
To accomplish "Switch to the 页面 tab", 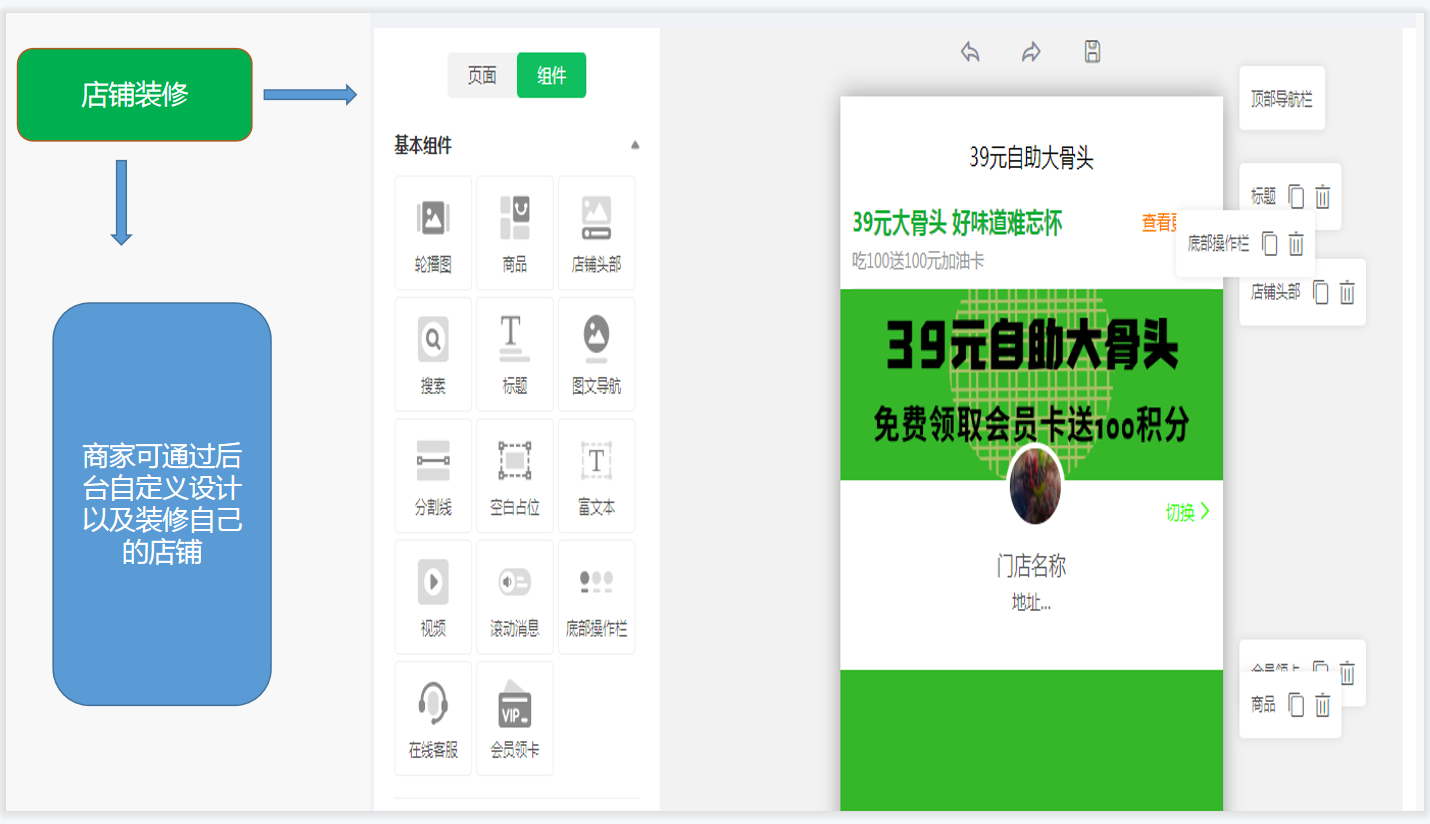I will coord(483,75).
